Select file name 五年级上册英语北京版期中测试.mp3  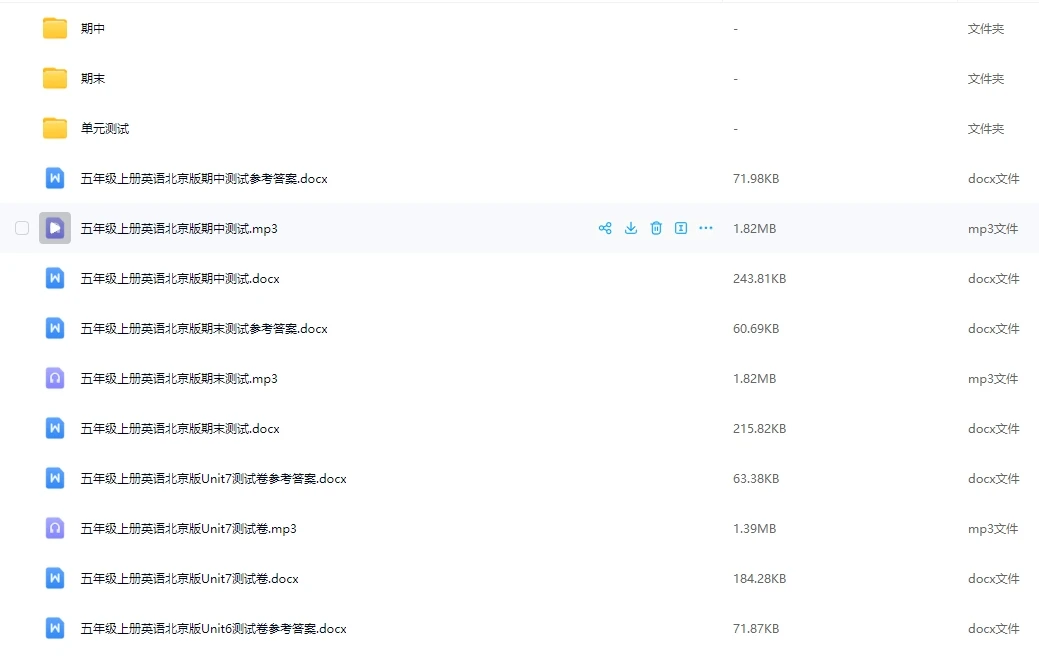coord(179,229)
